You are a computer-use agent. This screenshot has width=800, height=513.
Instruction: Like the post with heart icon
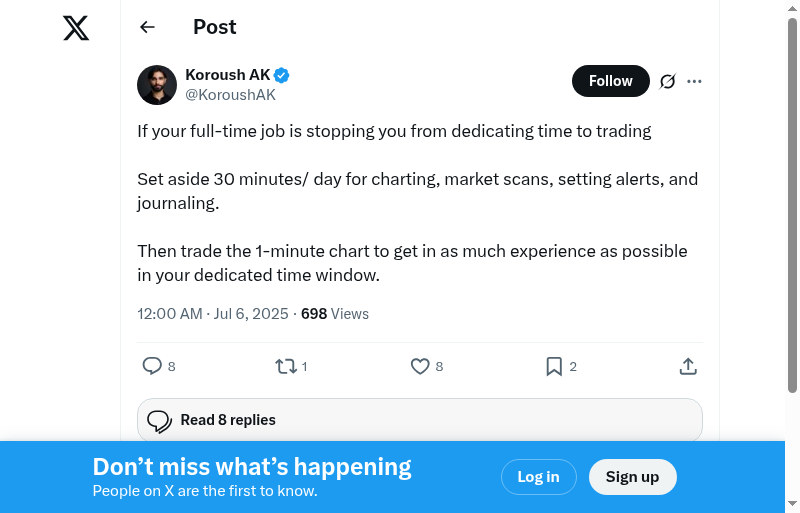click(x=420, y=367)
